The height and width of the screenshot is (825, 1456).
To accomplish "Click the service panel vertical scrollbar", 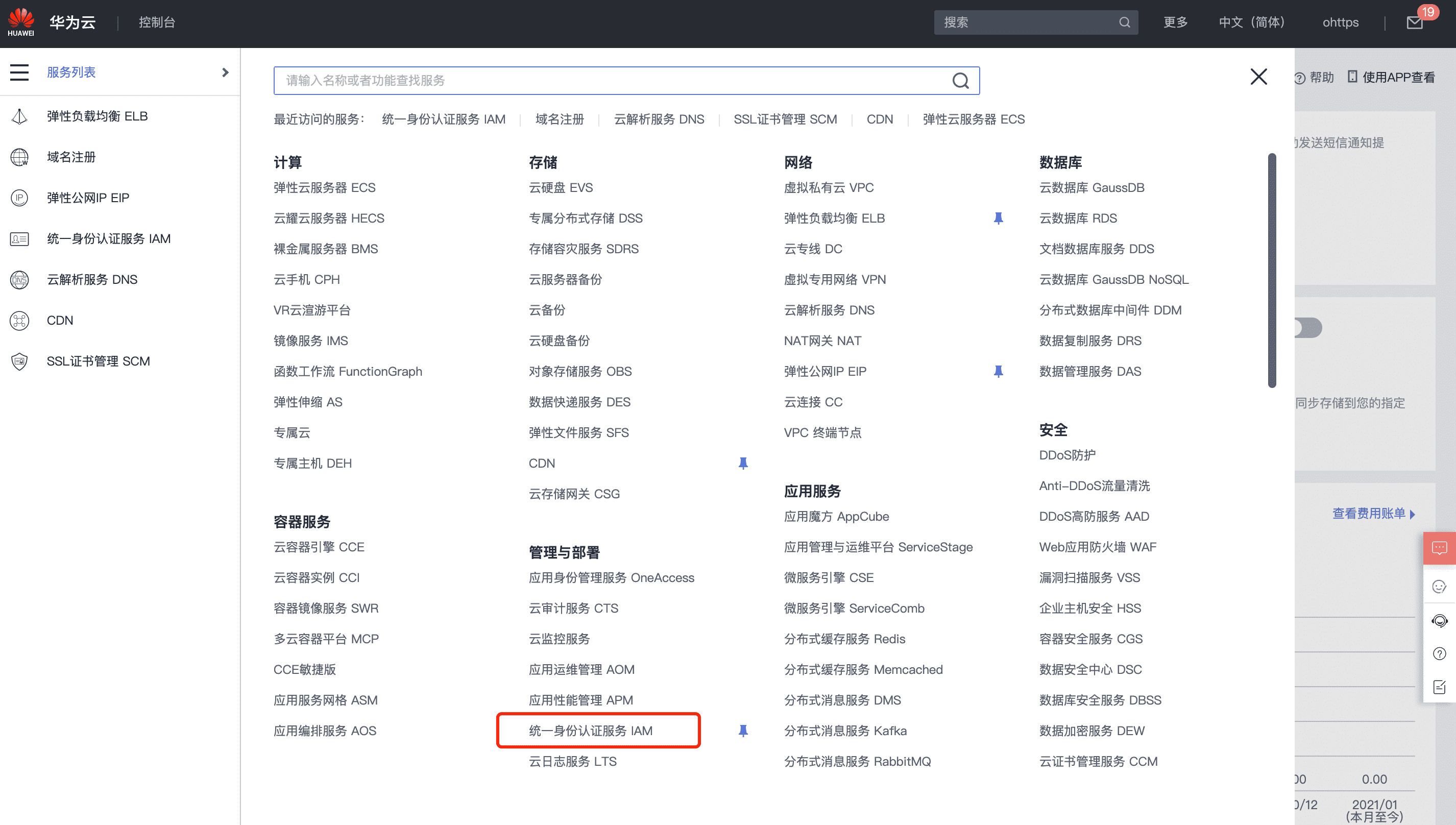I will point(1272,270).
